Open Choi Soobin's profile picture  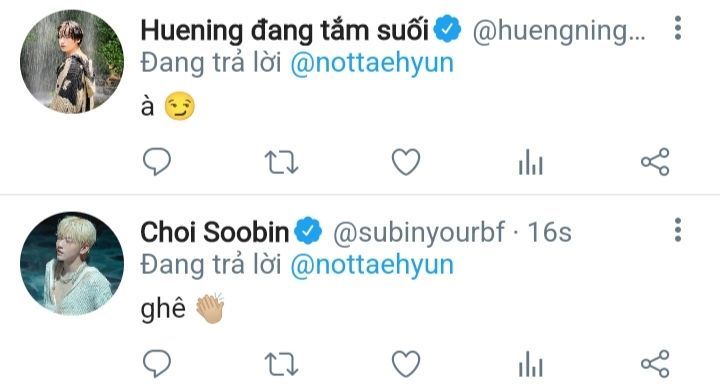[x=72, y=264]
